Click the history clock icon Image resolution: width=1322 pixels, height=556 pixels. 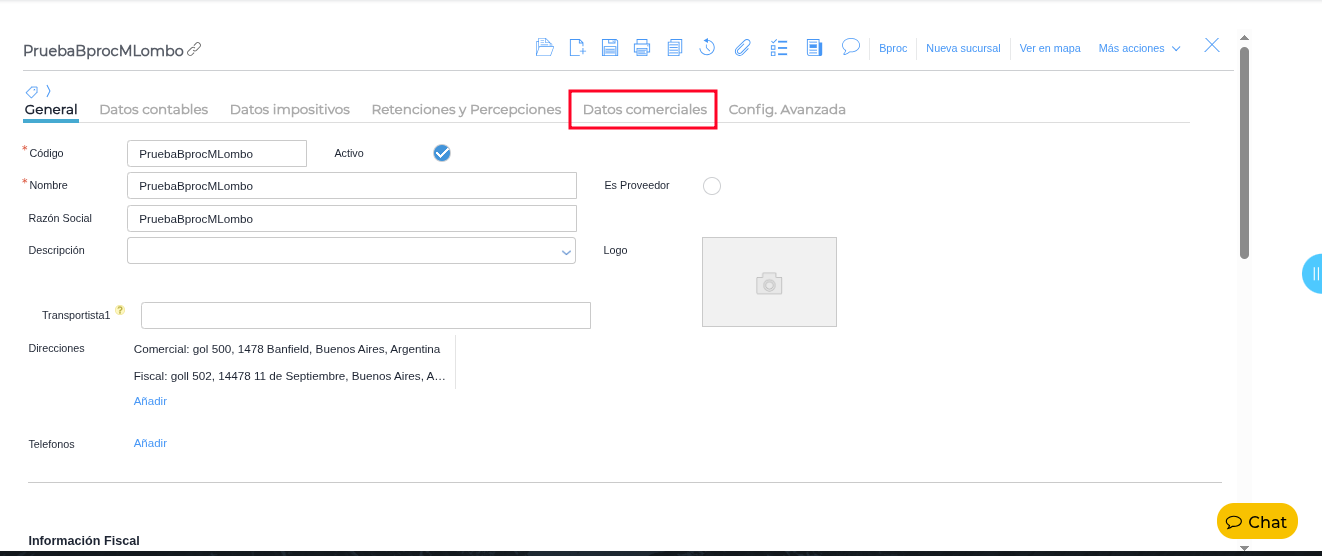(707, 47)
